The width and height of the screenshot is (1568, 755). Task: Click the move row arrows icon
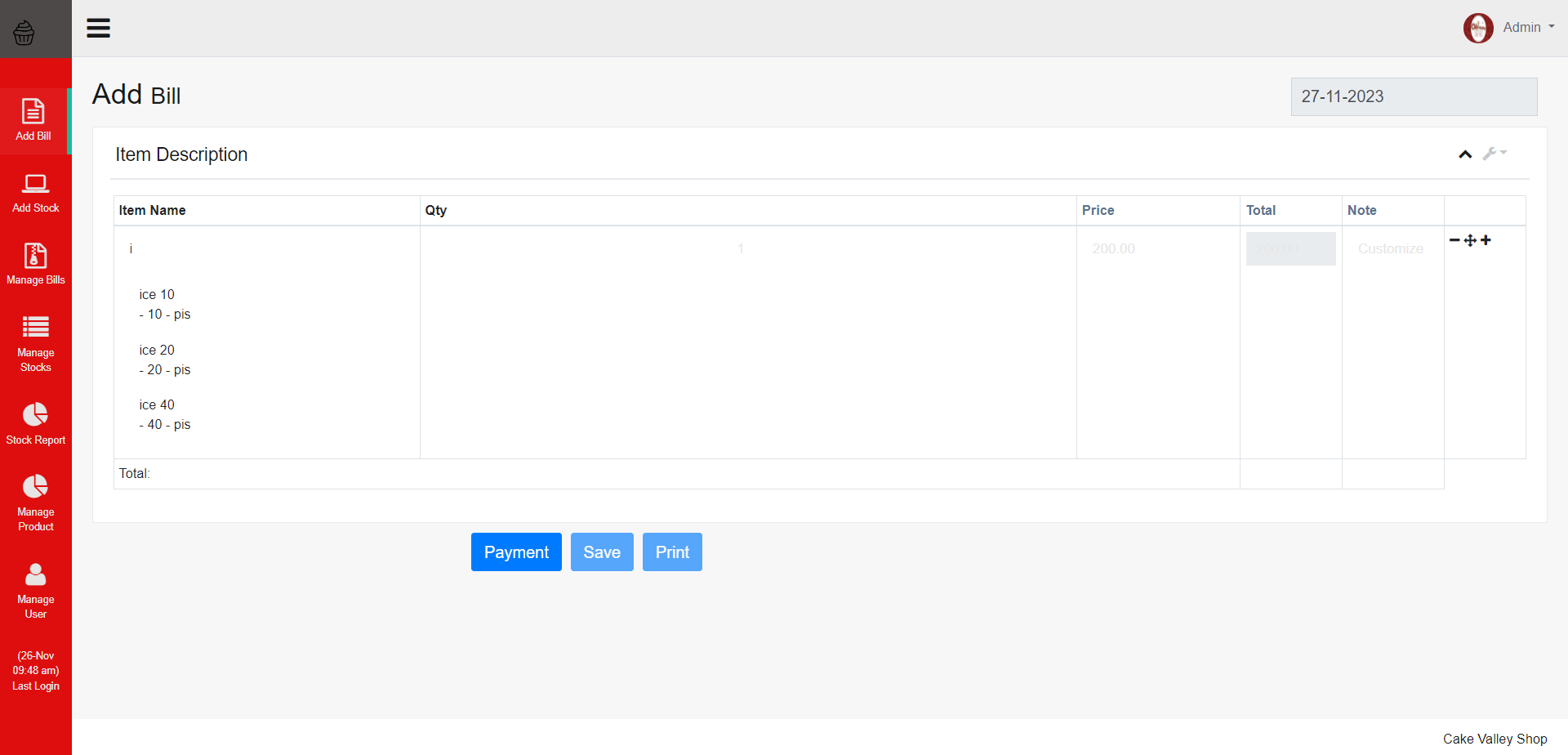tap(1470, 239)
